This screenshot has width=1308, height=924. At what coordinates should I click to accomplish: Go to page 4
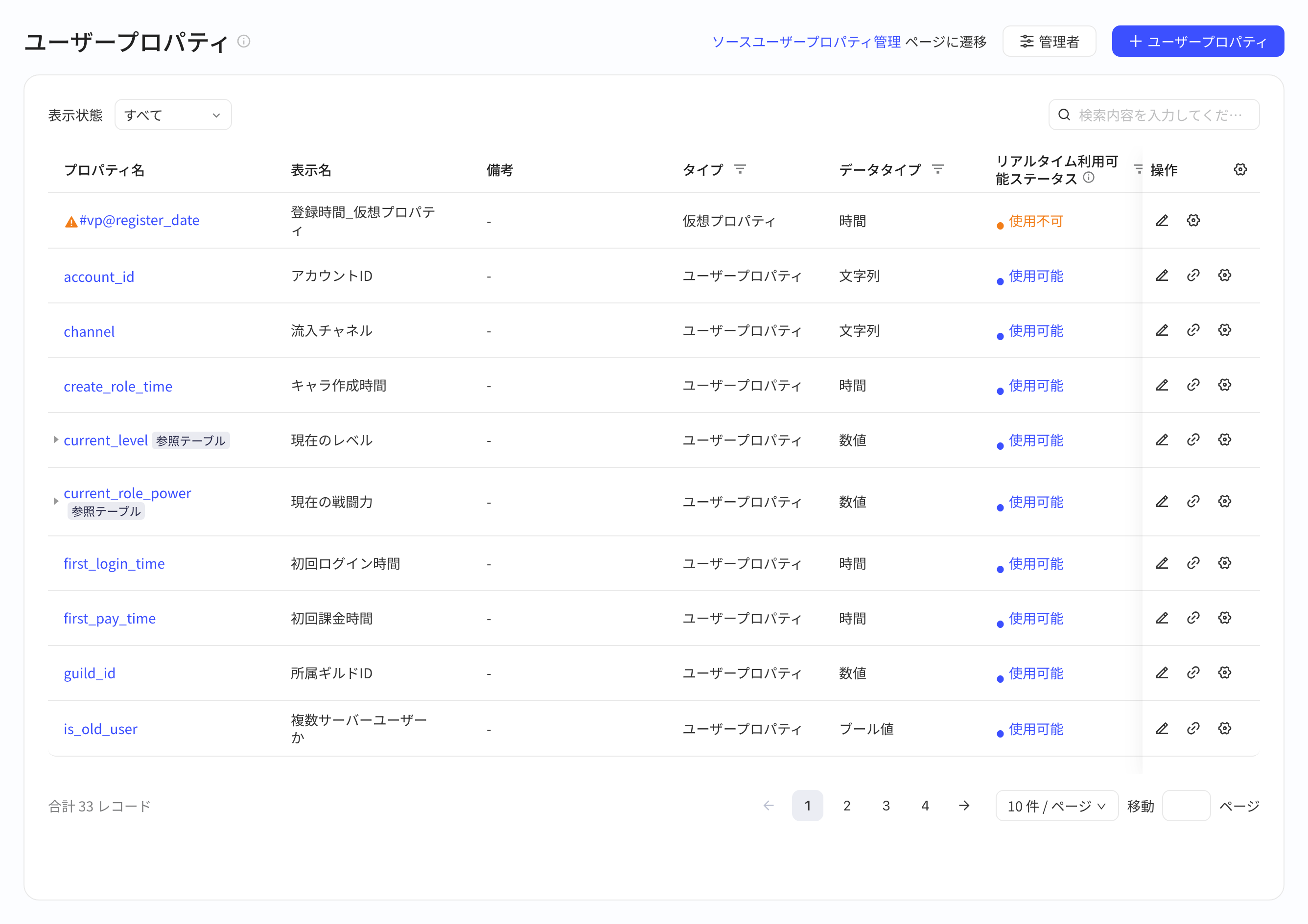point(925,806)
